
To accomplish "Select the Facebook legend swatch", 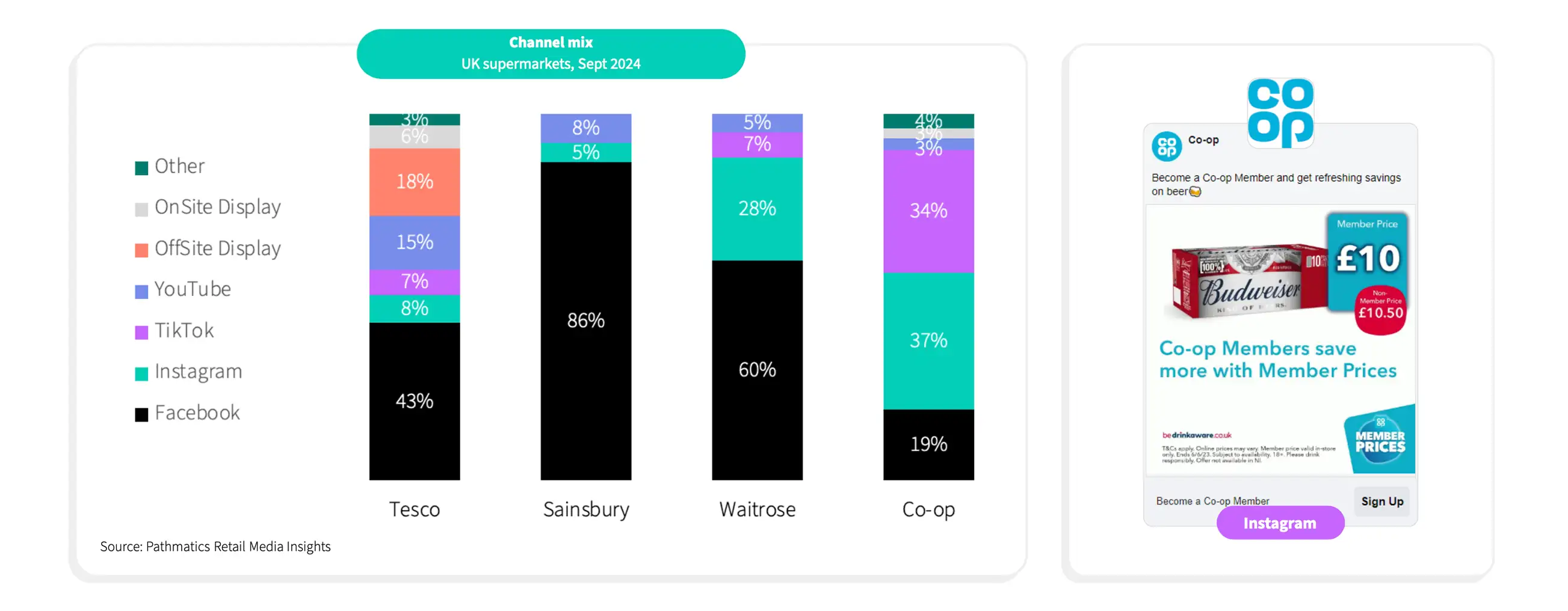I will click(141, 414).
